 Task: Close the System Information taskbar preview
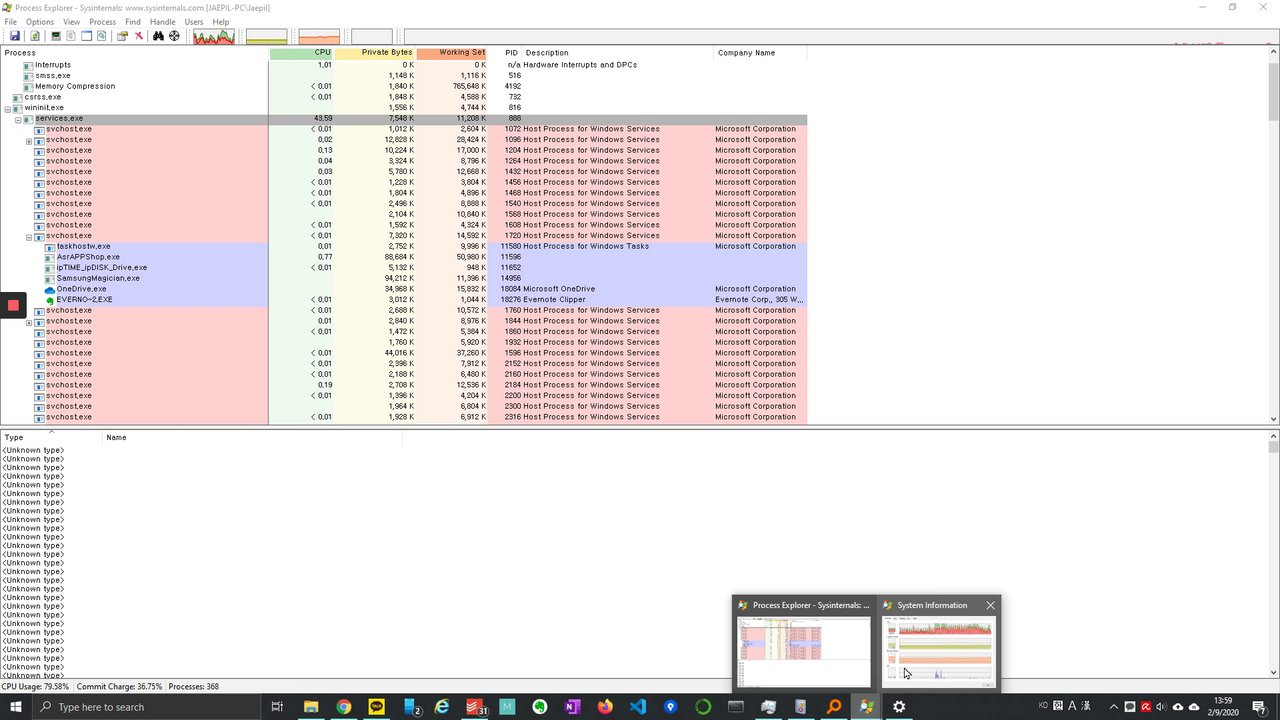[990, 605]
